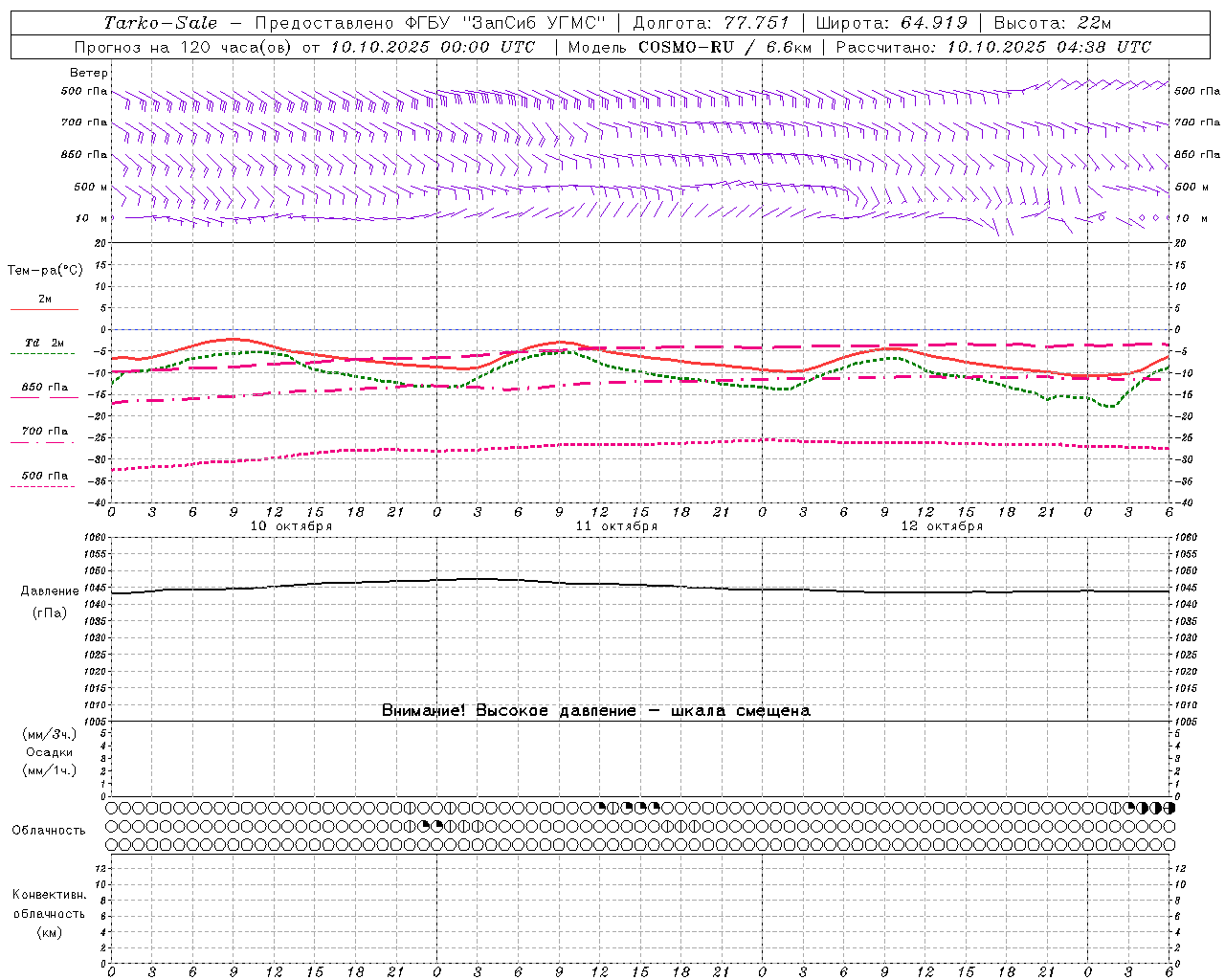Click the (мм/3ч.) precipitation unit label
Image resolution: width=1225 pixels, height=980 pixels.
[50, 734]
